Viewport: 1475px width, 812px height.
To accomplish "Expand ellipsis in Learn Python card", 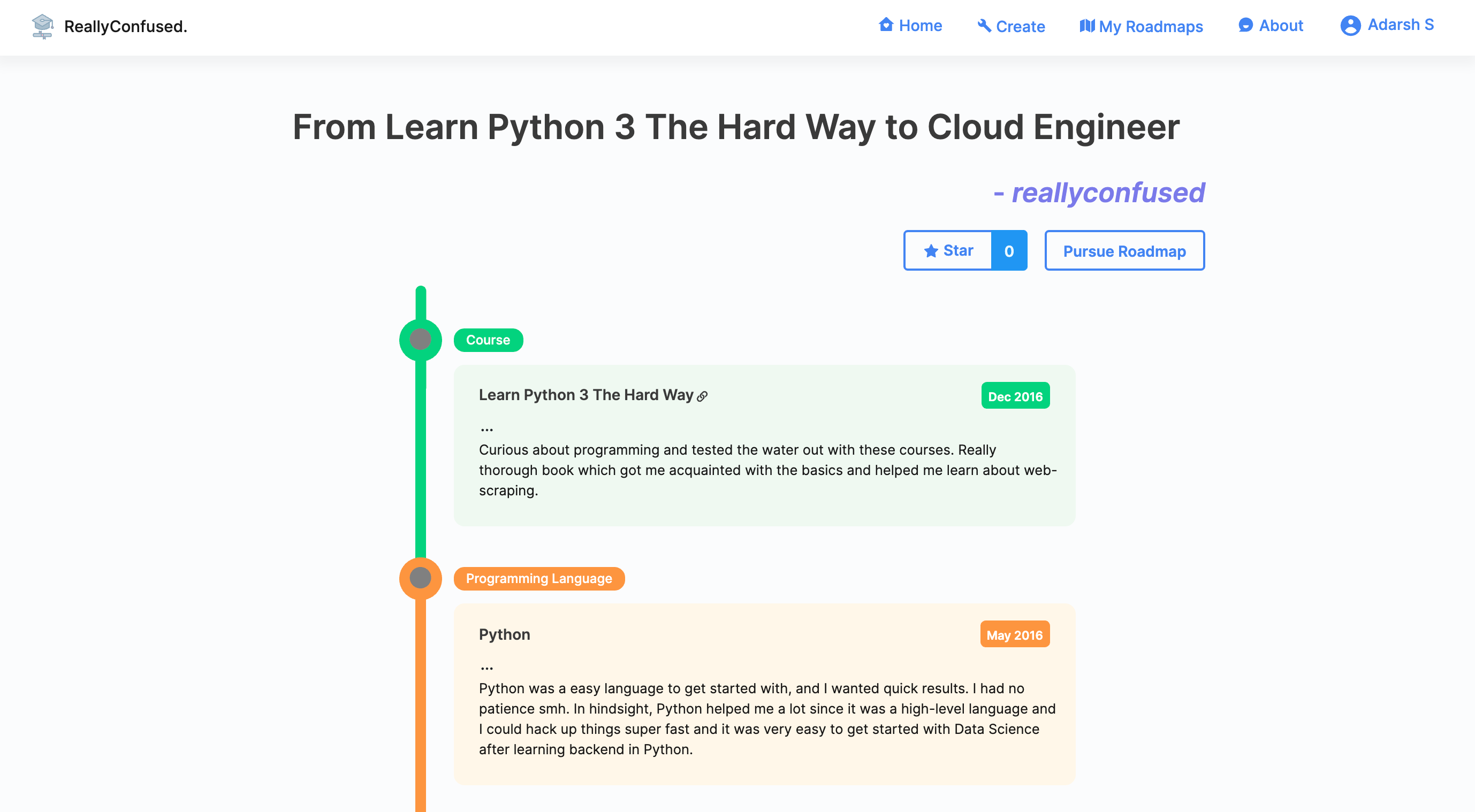I will coord(486,429).
